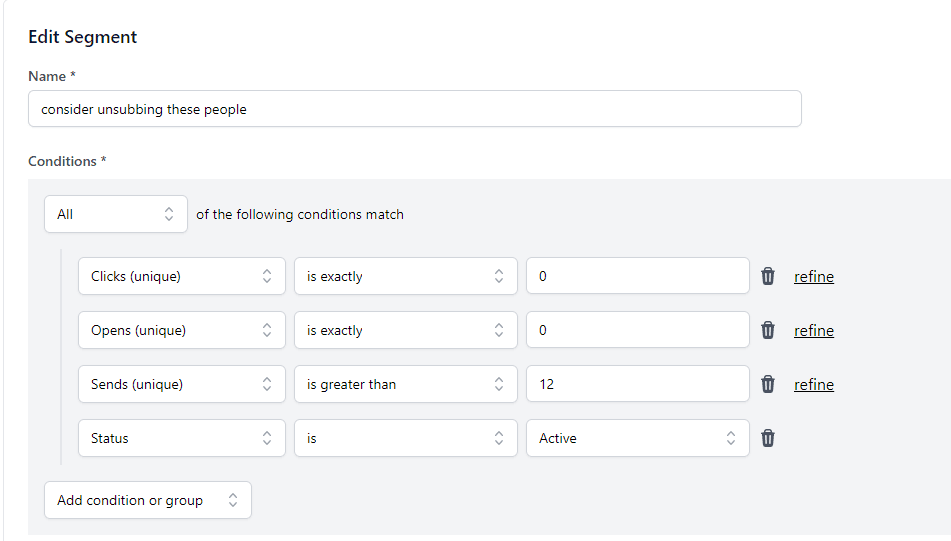The image size is (951, 541).
Task: Open the Opens (unique) field dropdown
Action: click(181, 331)
